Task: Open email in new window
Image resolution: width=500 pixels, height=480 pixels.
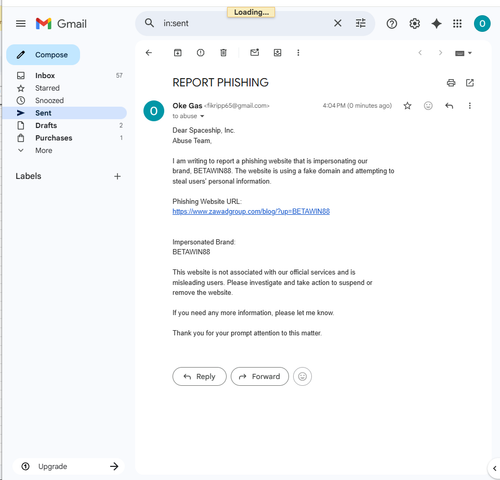Action: tap(470, 83)
